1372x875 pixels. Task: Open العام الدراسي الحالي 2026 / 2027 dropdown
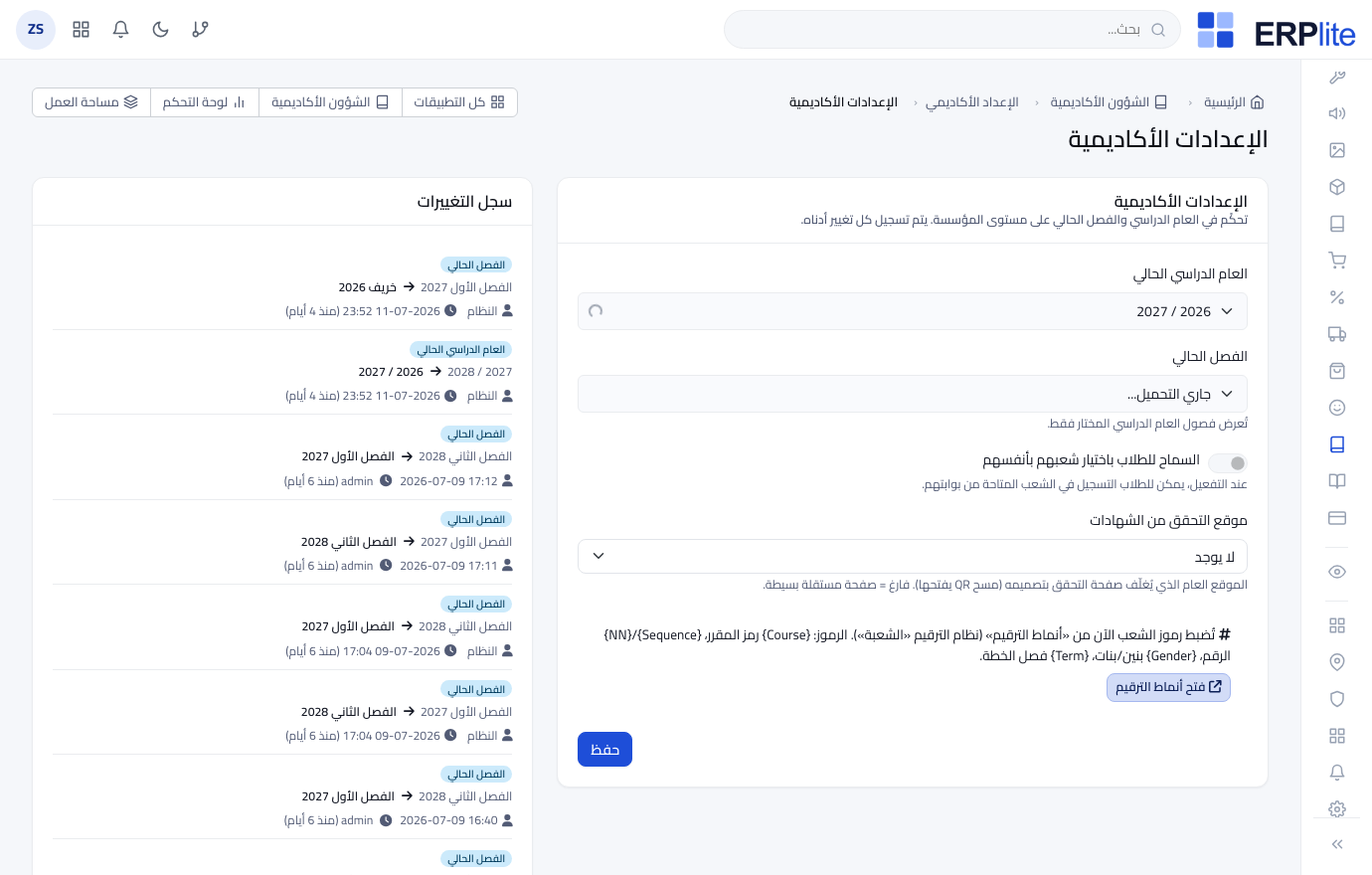point(913,311)
